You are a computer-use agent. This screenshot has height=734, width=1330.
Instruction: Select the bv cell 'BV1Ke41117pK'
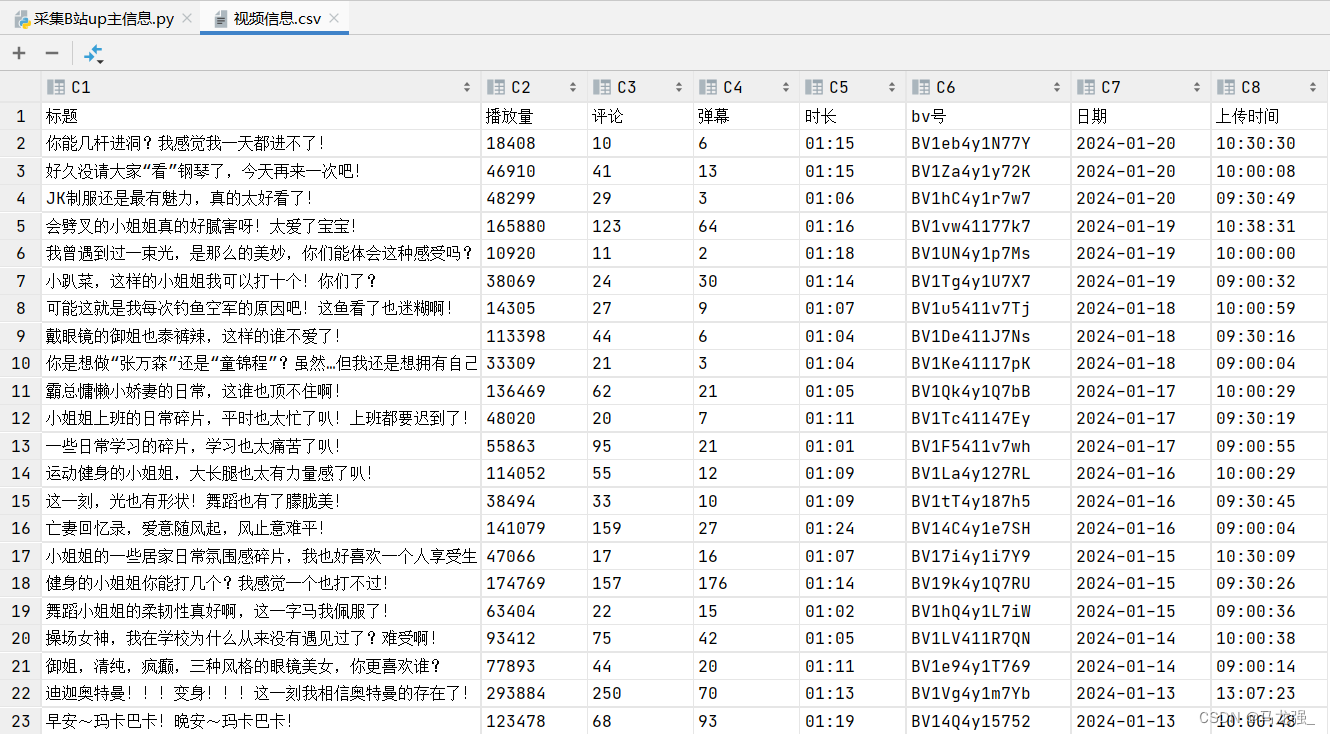(988, 363)
